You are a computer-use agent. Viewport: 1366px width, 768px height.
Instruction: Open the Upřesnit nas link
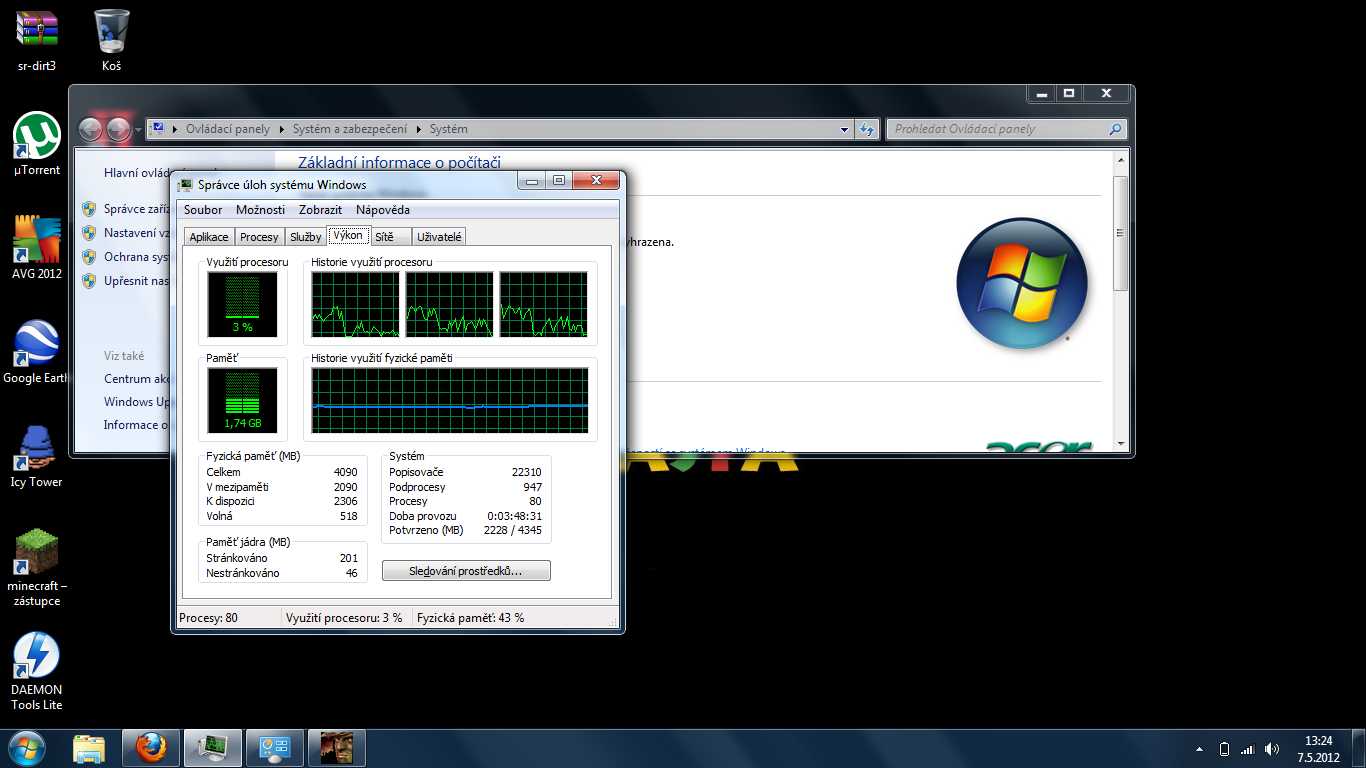coord(137,281)
